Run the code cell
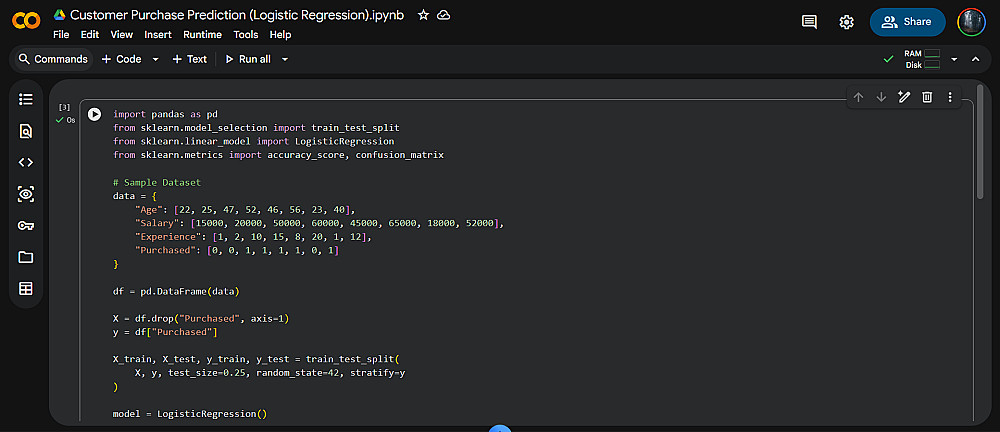 (95, 115)
